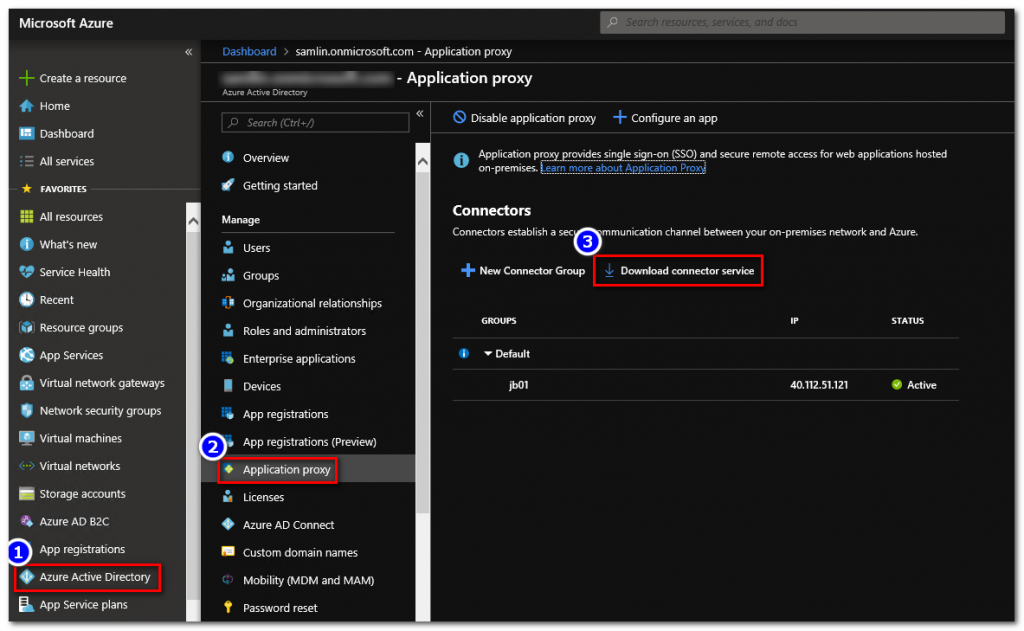The height and width of the screenshot is (631, 1024).
Task: Collapse the Default connector group arrow
Action: point(487,353)
